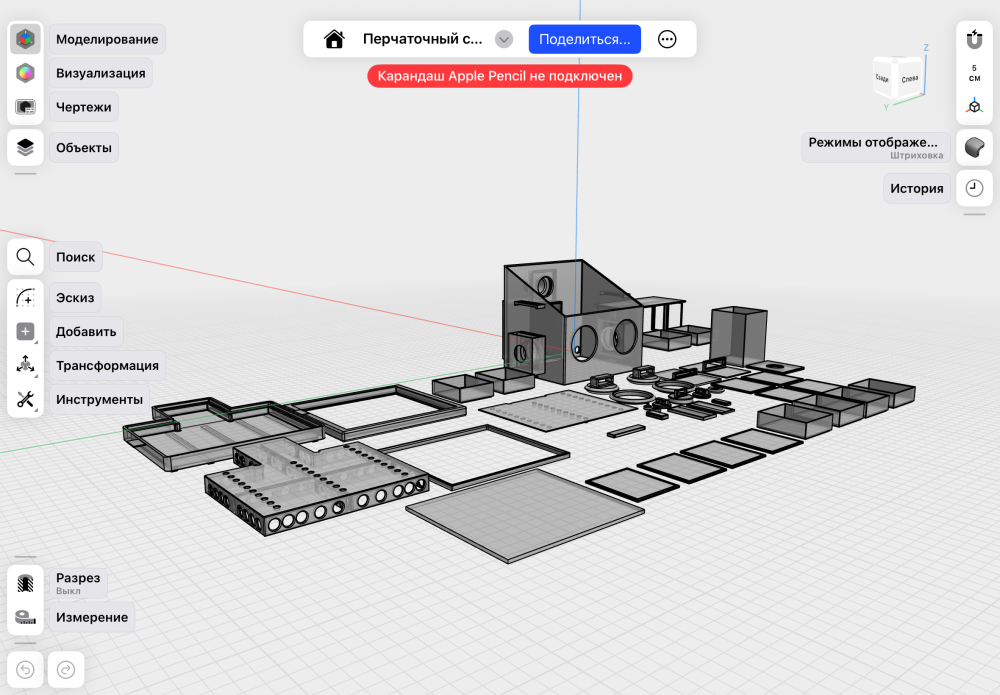Click the orientation cube in the viewport
The height and width of the screenshot is (695, 1000).
(899, 78)
